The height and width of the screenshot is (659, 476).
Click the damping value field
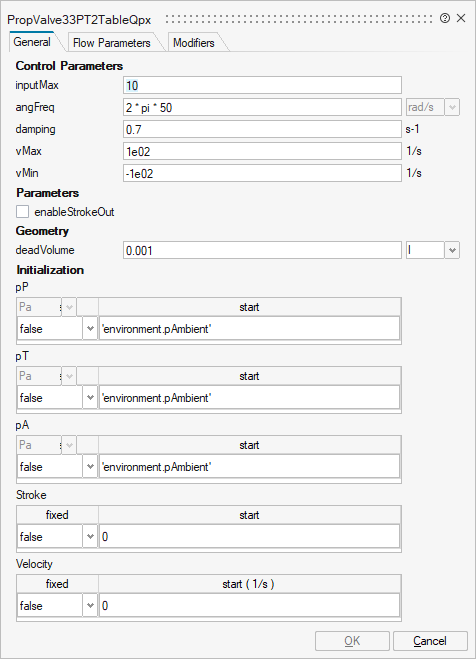[x=262, y=129]
